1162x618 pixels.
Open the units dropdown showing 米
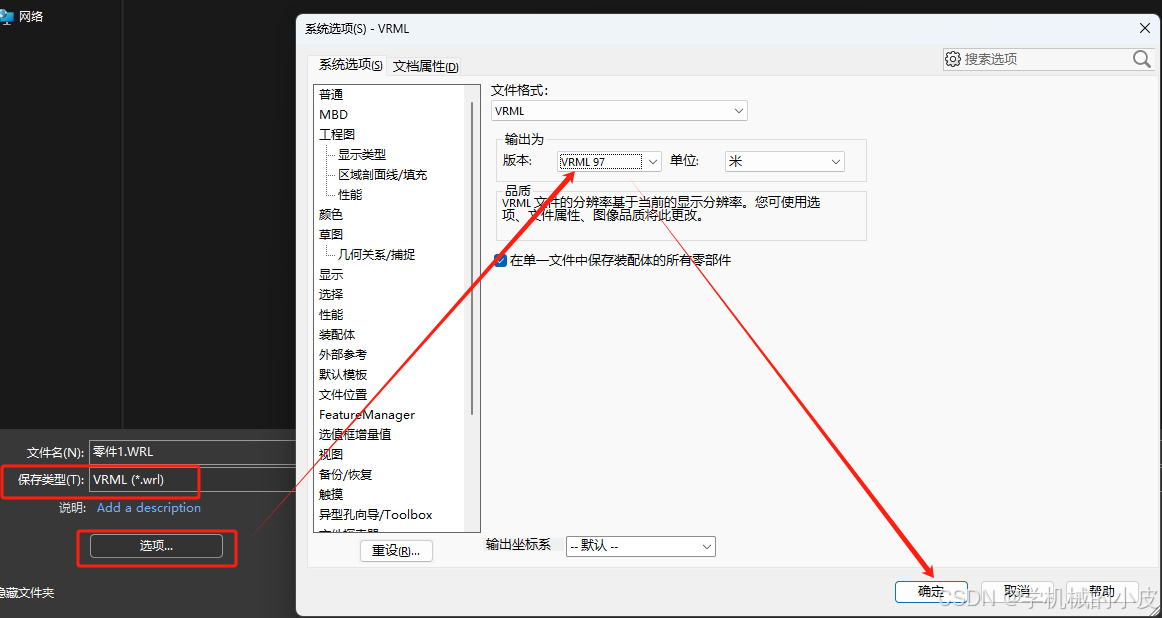tap(784, 161)
